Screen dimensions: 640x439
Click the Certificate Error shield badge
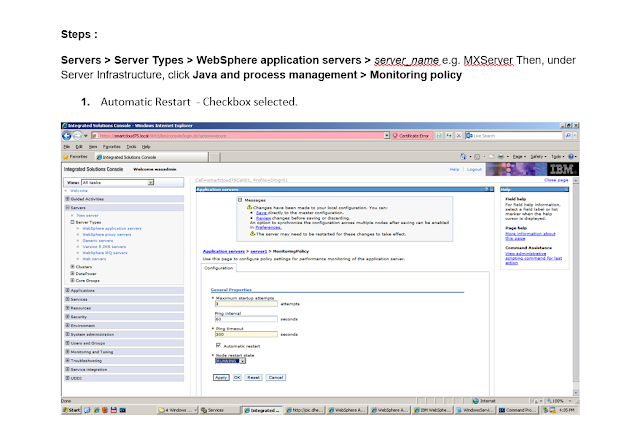coord(411,136)
